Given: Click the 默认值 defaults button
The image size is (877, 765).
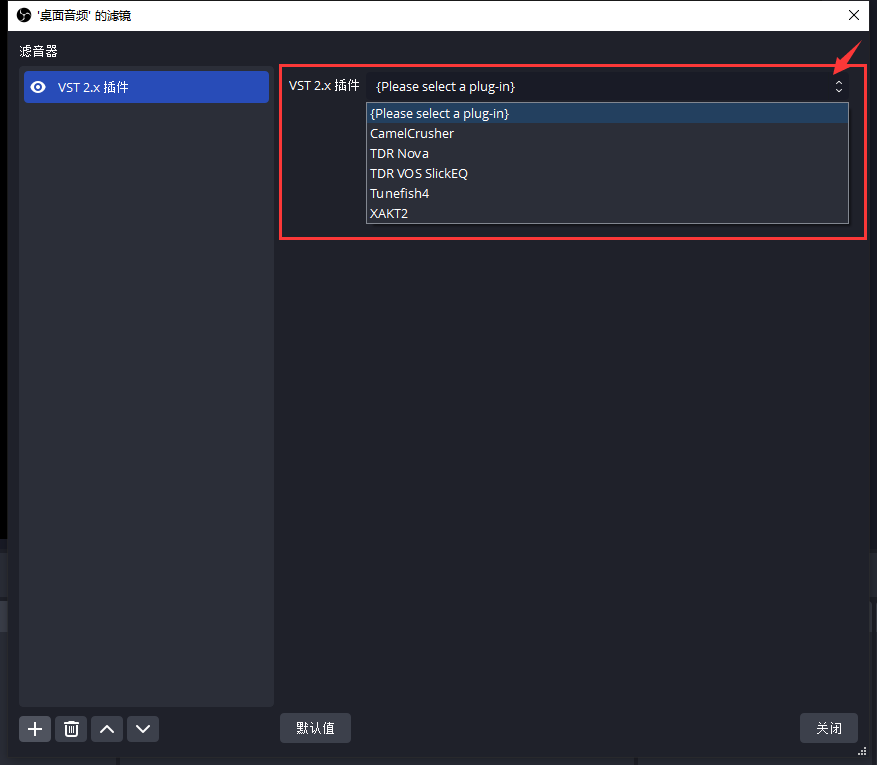Looking at the screenshot, I should pos(315,728).
